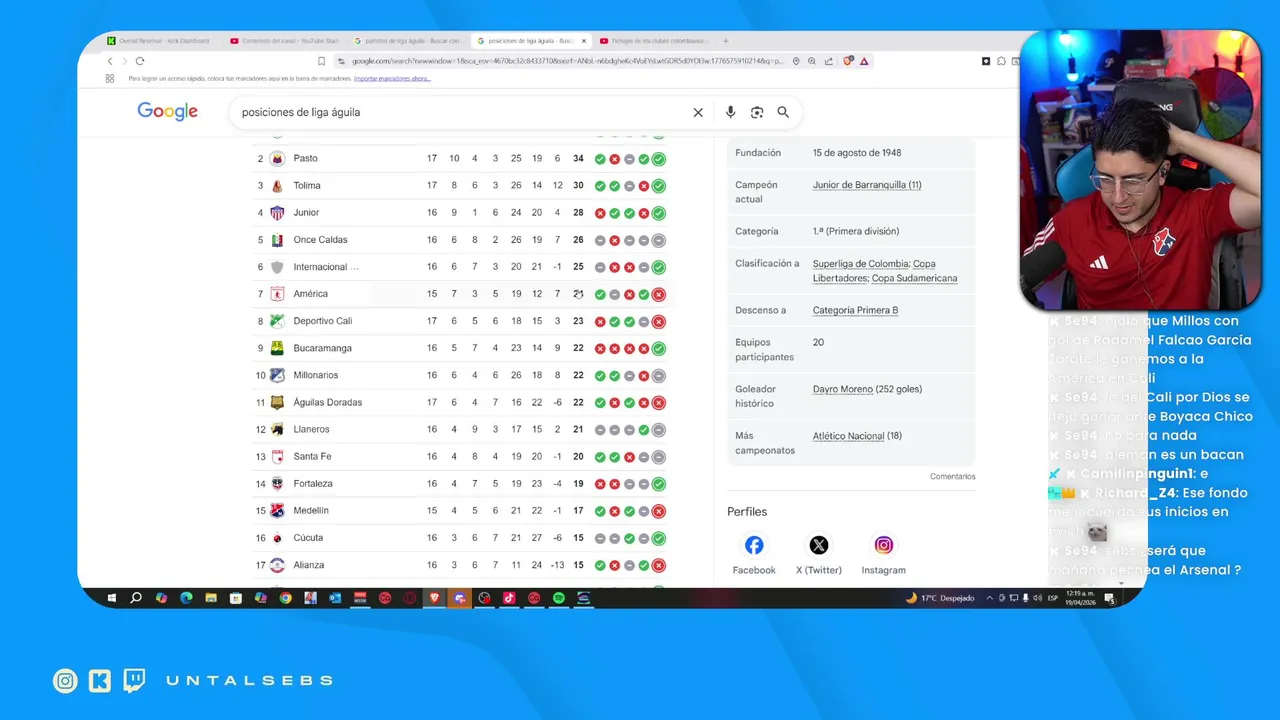Screen dimensions: 1280x720
Task: Launch Microsoft Edge from the taskbar
Action: click(x=186, y=598)
